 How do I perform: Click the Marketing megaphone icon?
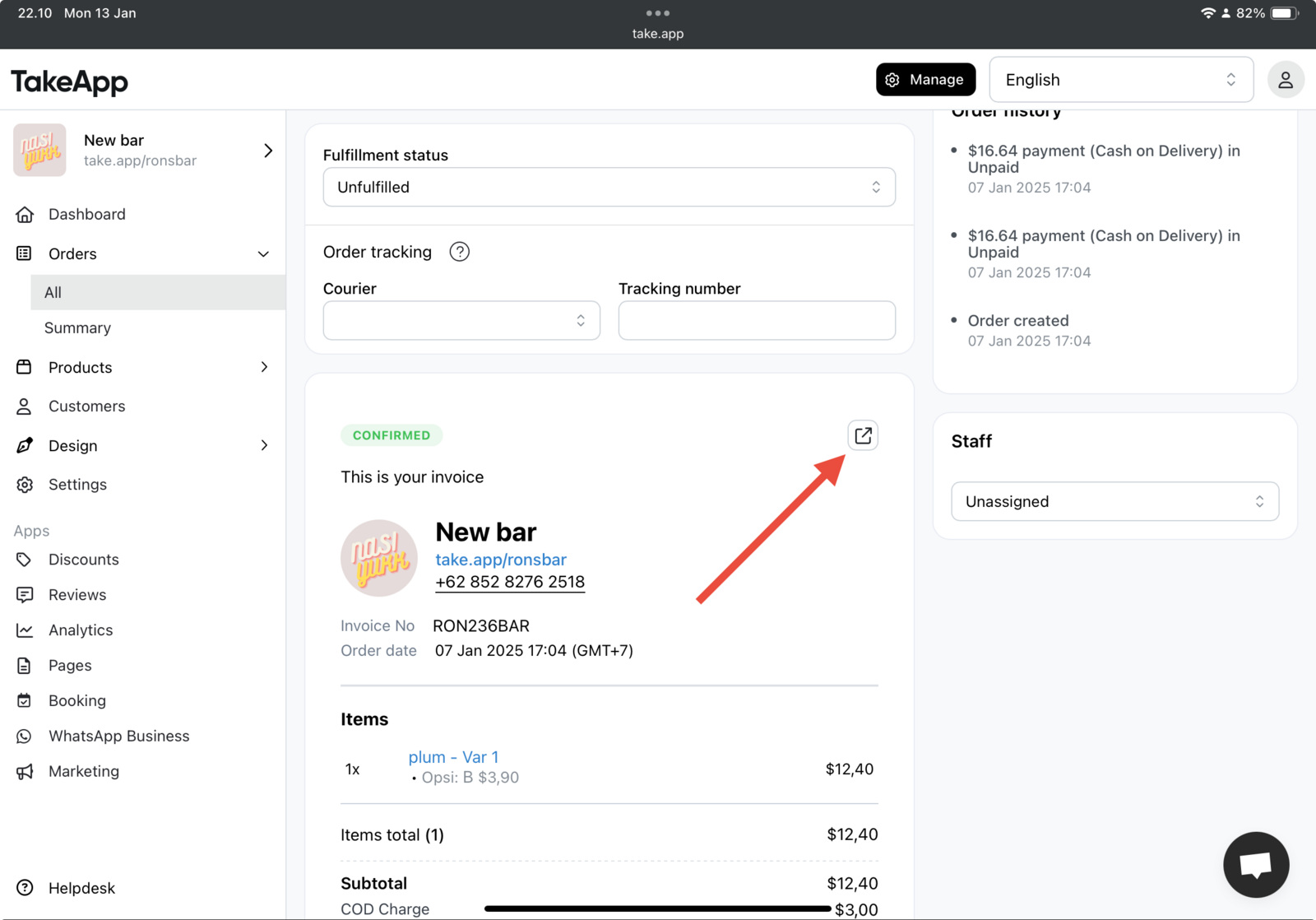click(25, 772)
